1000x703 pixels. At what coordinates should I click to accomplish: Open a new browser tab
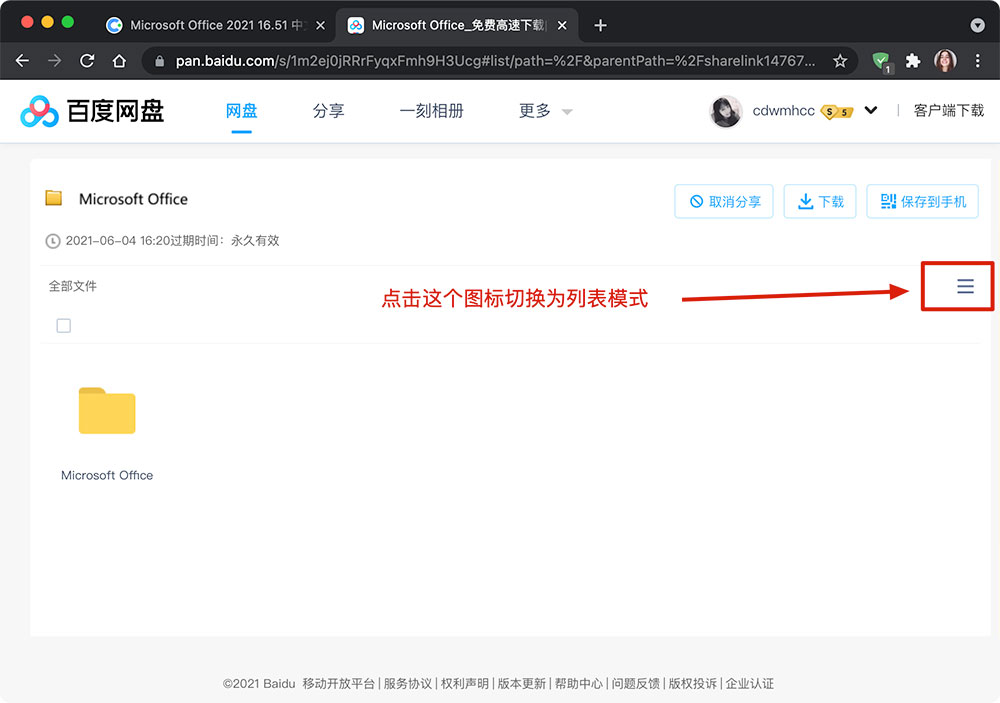click(x=600, y=26)
